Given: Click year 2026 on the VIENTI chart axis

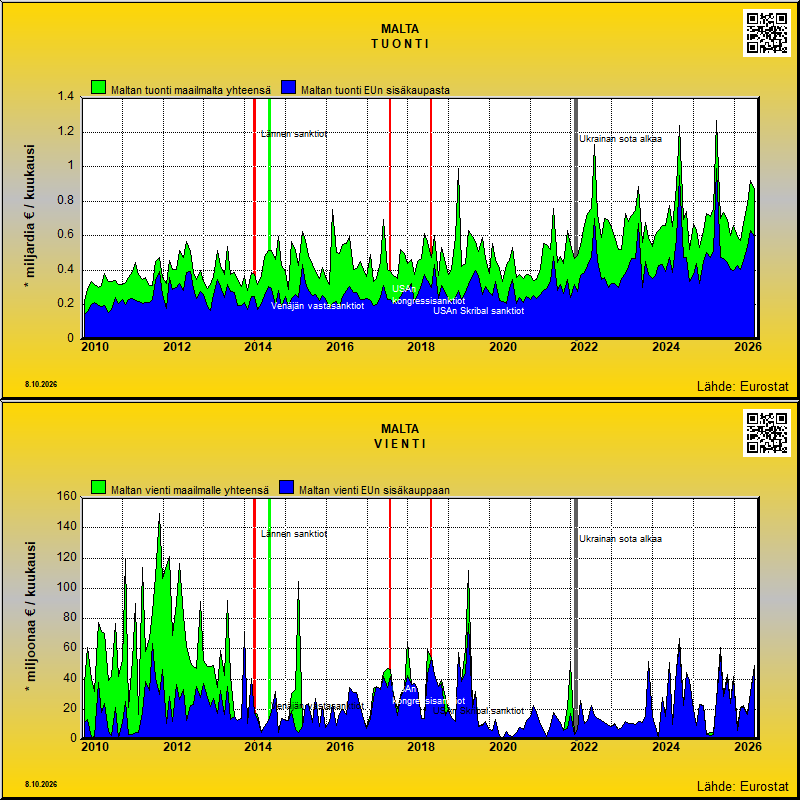Looking at the screenshot, I should [747, 746].
